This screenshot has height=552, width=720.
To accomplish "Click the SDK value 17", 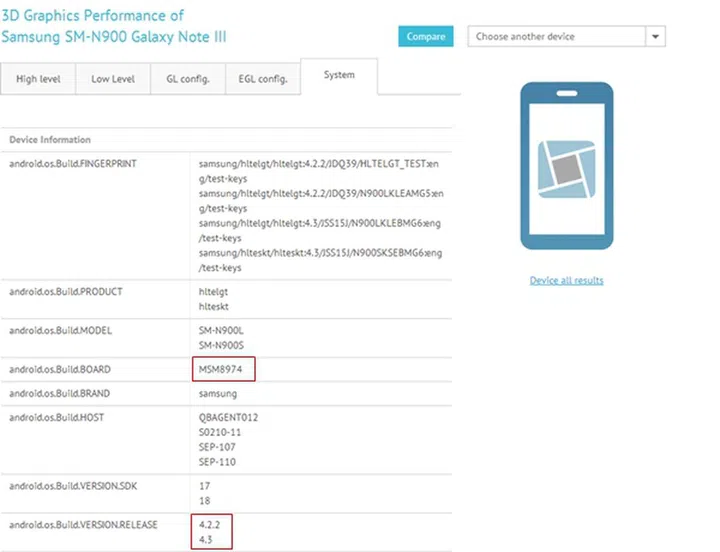I will point(204,486).
